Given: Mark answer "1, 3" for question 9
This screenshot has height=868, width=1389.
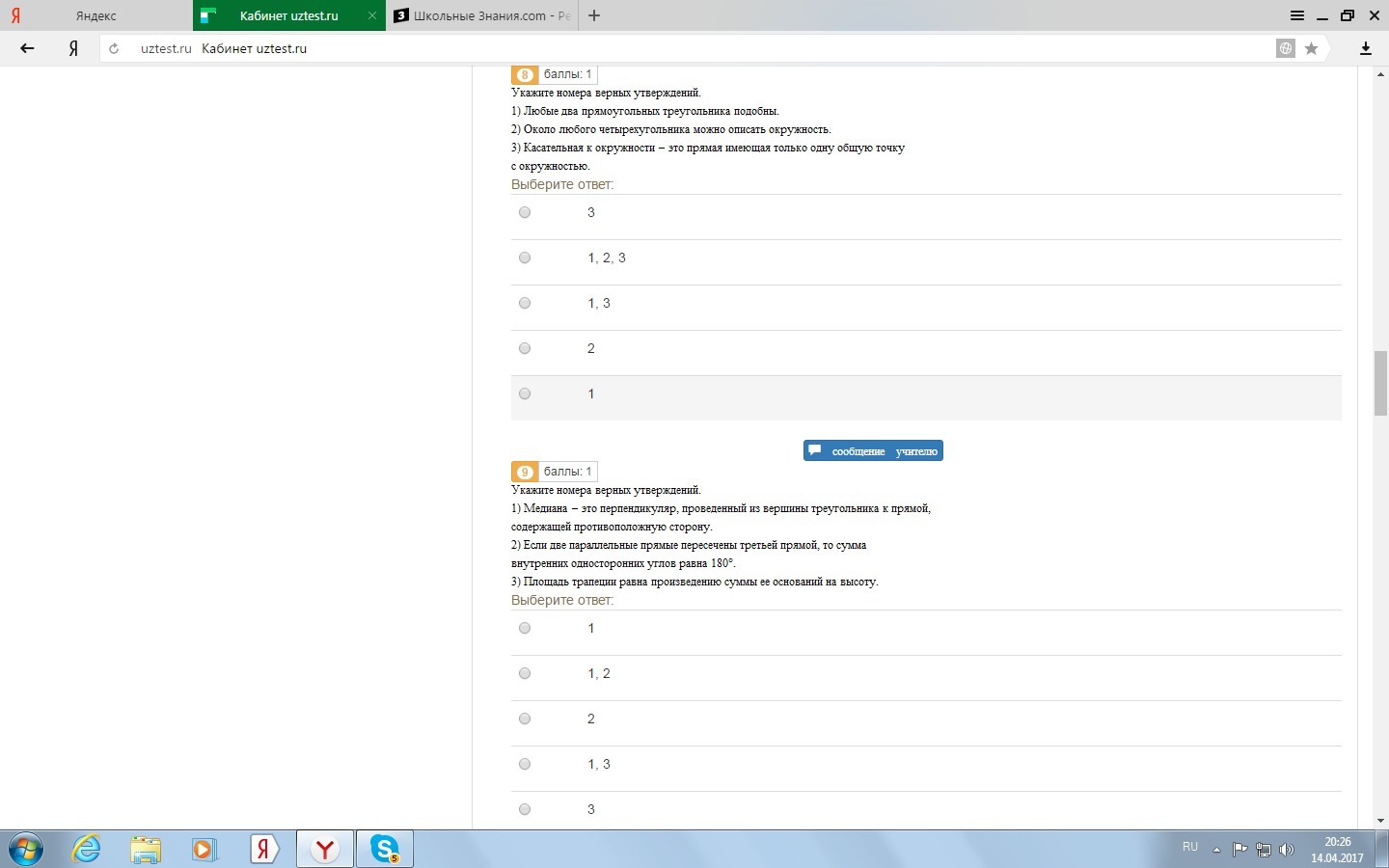Looking at the screenshot, I should [x=525, y=764].
